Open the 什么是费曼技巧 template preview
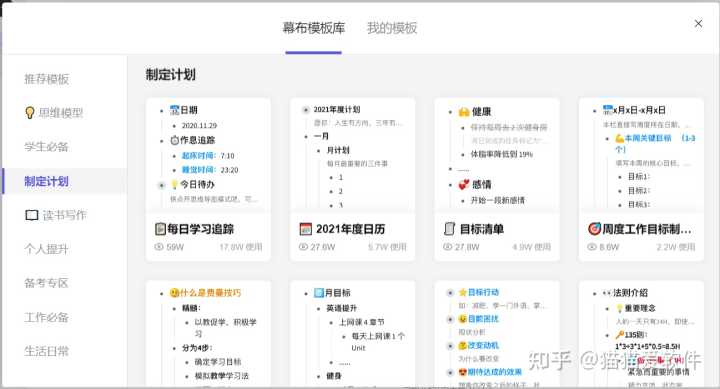Image resolution: width=720 pixels, height=389 pixels. pos(208,333)
